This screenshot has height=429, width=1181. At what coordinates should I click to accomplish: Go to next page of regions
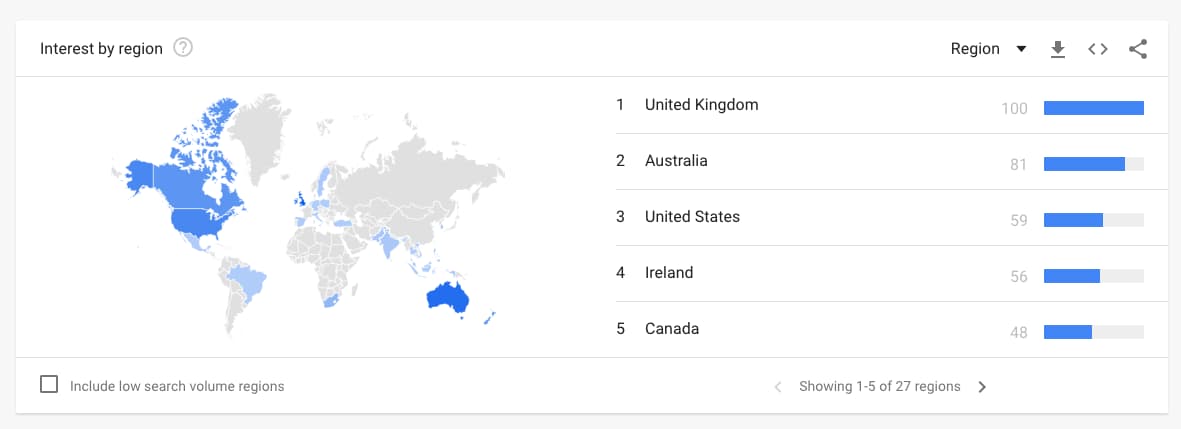pyautogui.click(x=982, y=387)
